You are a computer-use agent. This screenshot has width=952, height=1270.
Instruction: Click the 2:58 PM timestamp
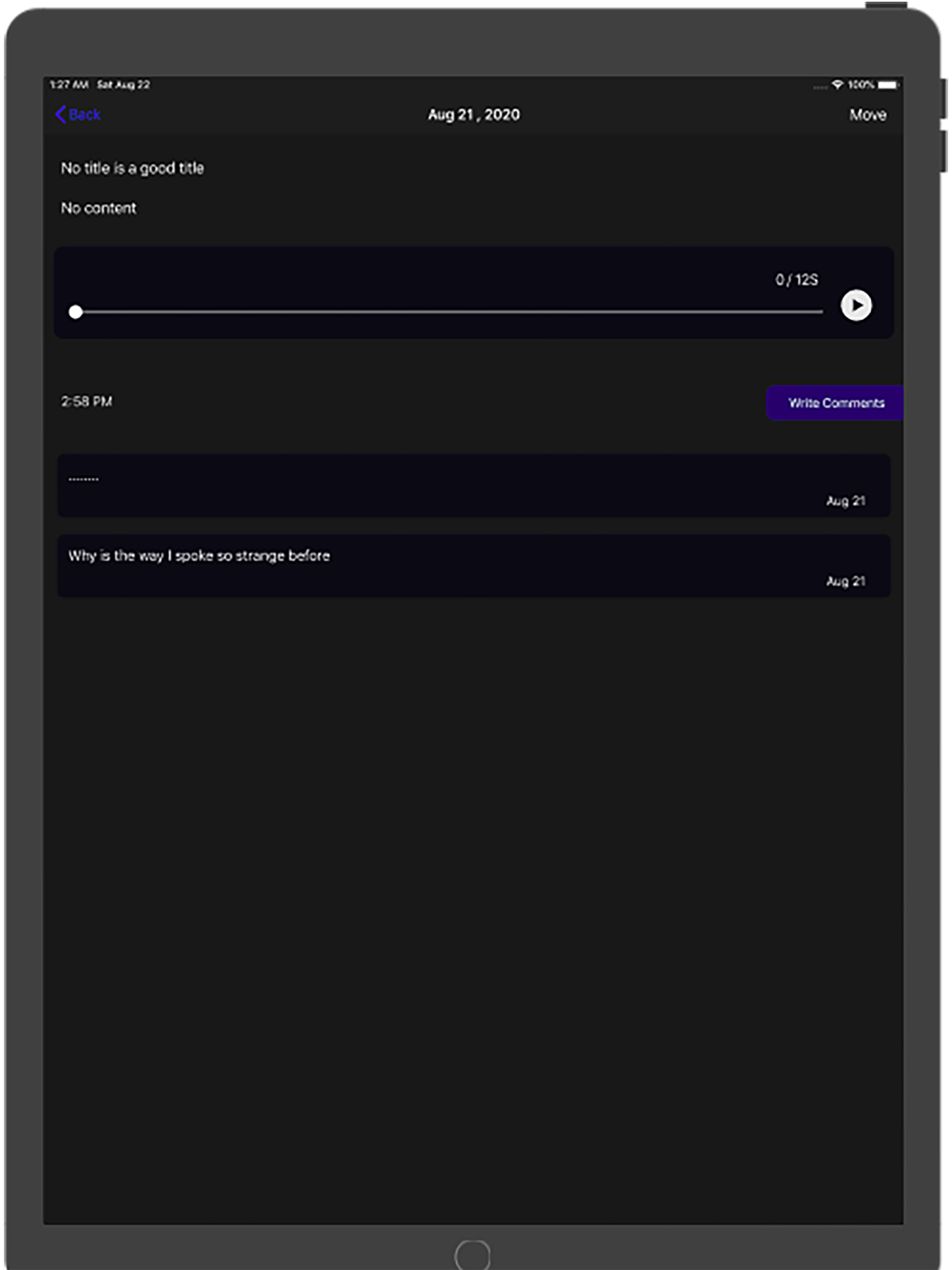tap(87, 402)
